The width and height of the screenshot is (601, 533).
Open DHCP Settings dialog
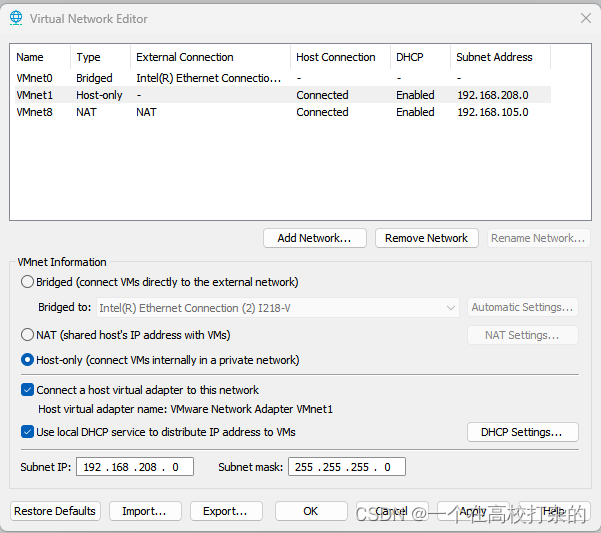click(x=522, y=432)
